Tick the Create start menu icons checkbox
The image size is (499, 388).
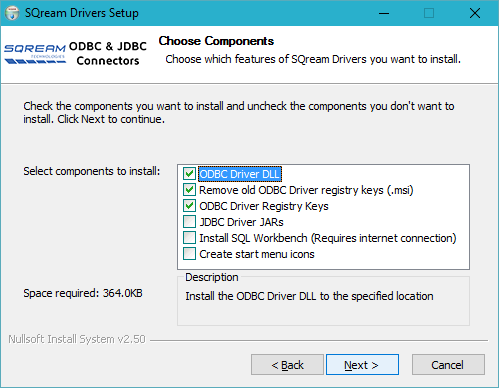click(189, 254)
